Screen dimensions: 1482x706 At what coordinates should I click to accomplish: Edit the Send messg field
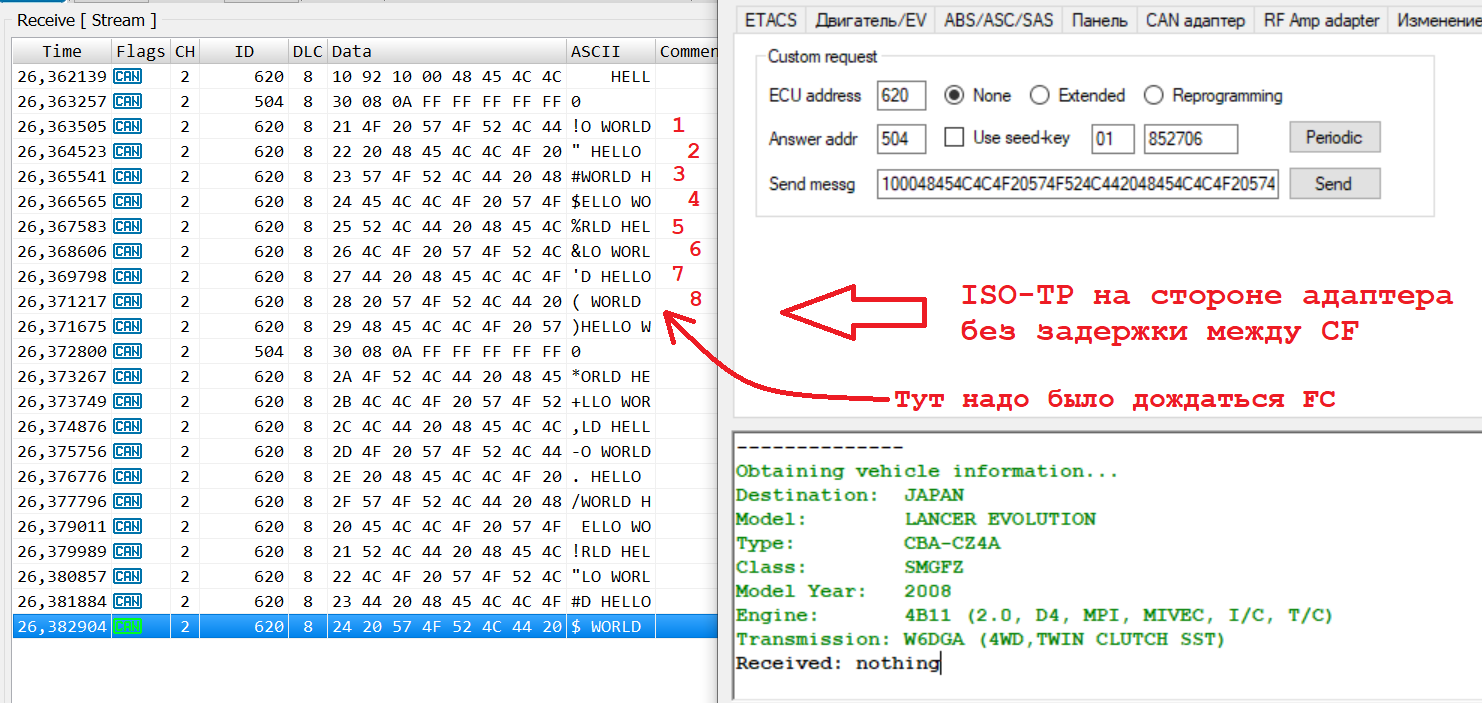click(x=1078, y=184)
